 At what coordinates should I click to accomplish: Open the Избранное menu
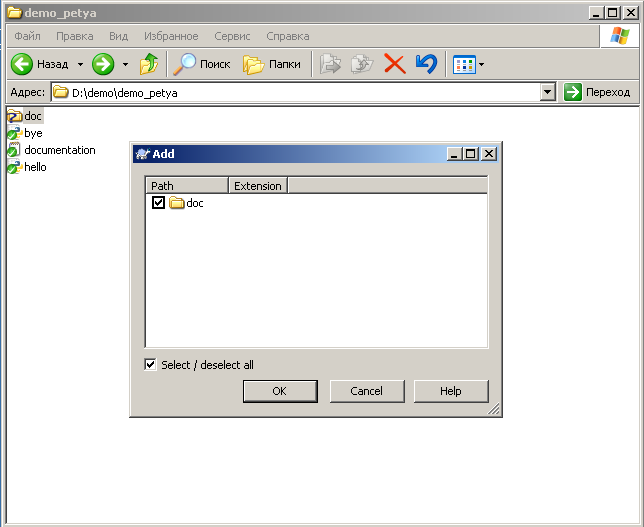(x=171, y=36)
